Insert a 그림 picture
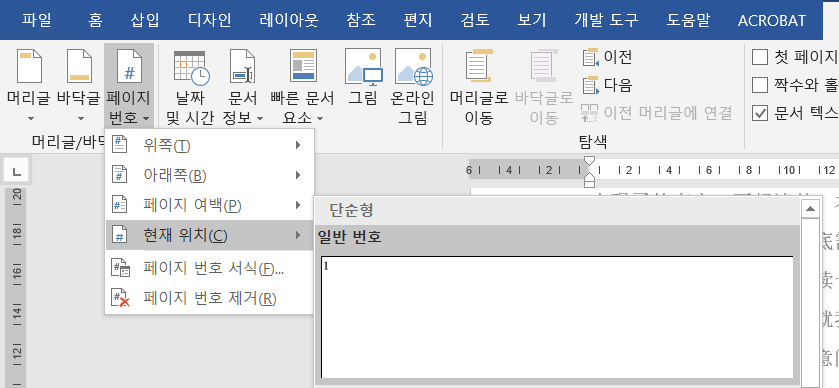This screenshot has height=388, width=839. 363,78
